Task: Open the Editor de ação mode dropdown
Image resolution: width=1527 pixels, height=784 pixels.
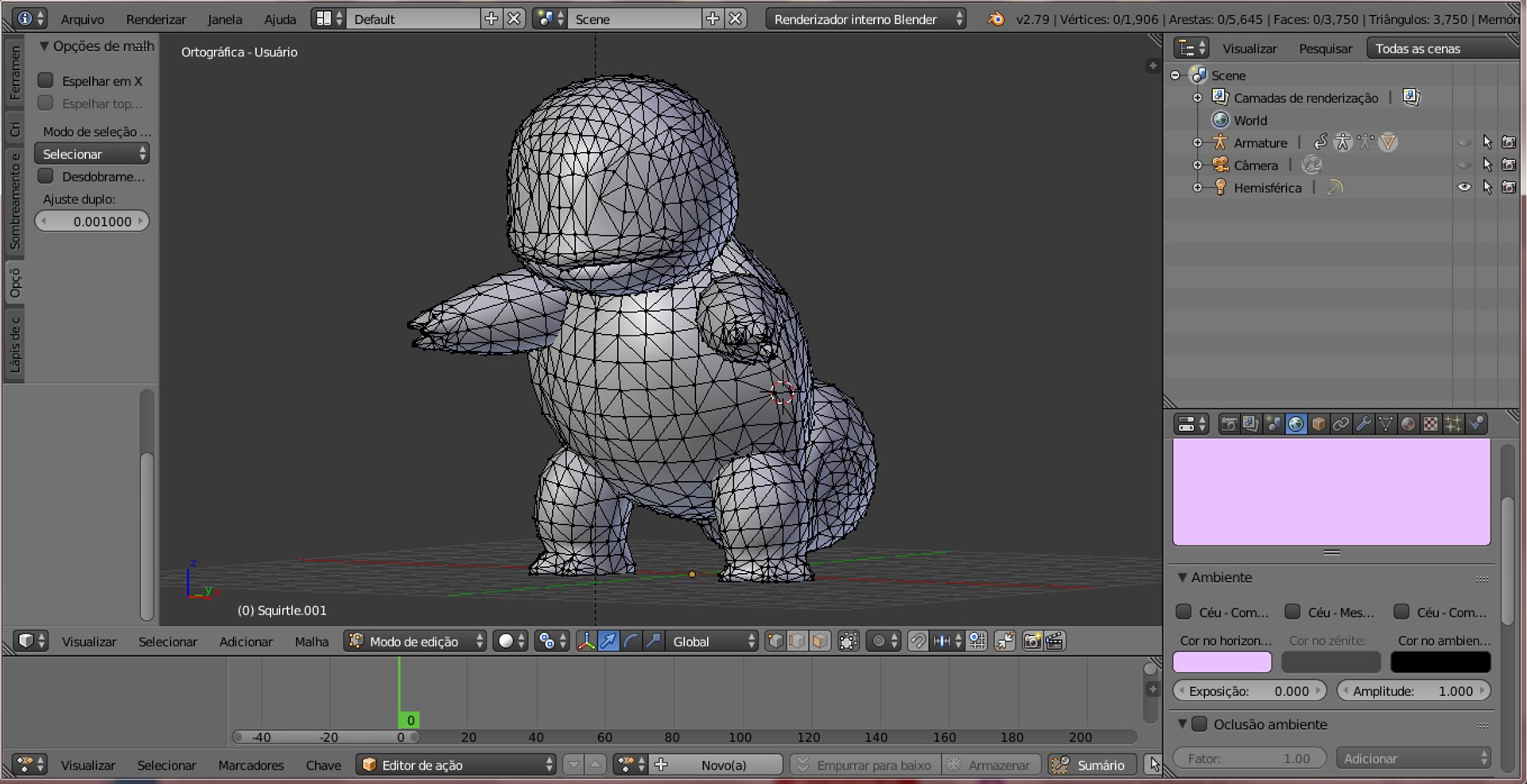Action: coord(456,765)
